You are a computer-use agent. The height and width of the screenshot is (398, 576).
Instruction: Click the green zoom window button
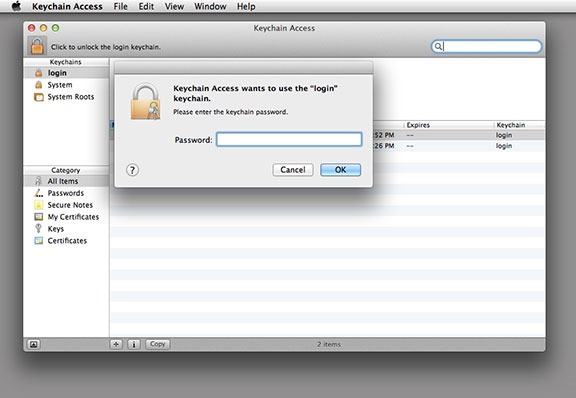click(55, 28)
